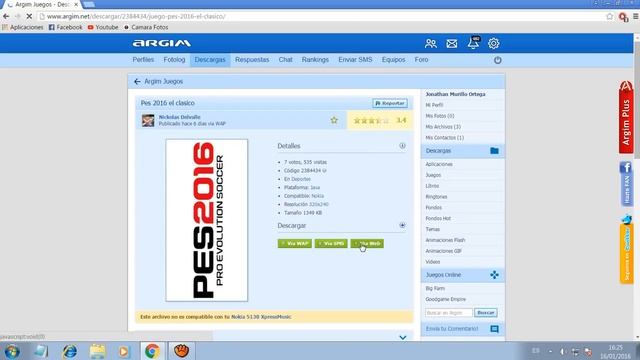
Task: Open Ringtones category link
Action: 436,197
